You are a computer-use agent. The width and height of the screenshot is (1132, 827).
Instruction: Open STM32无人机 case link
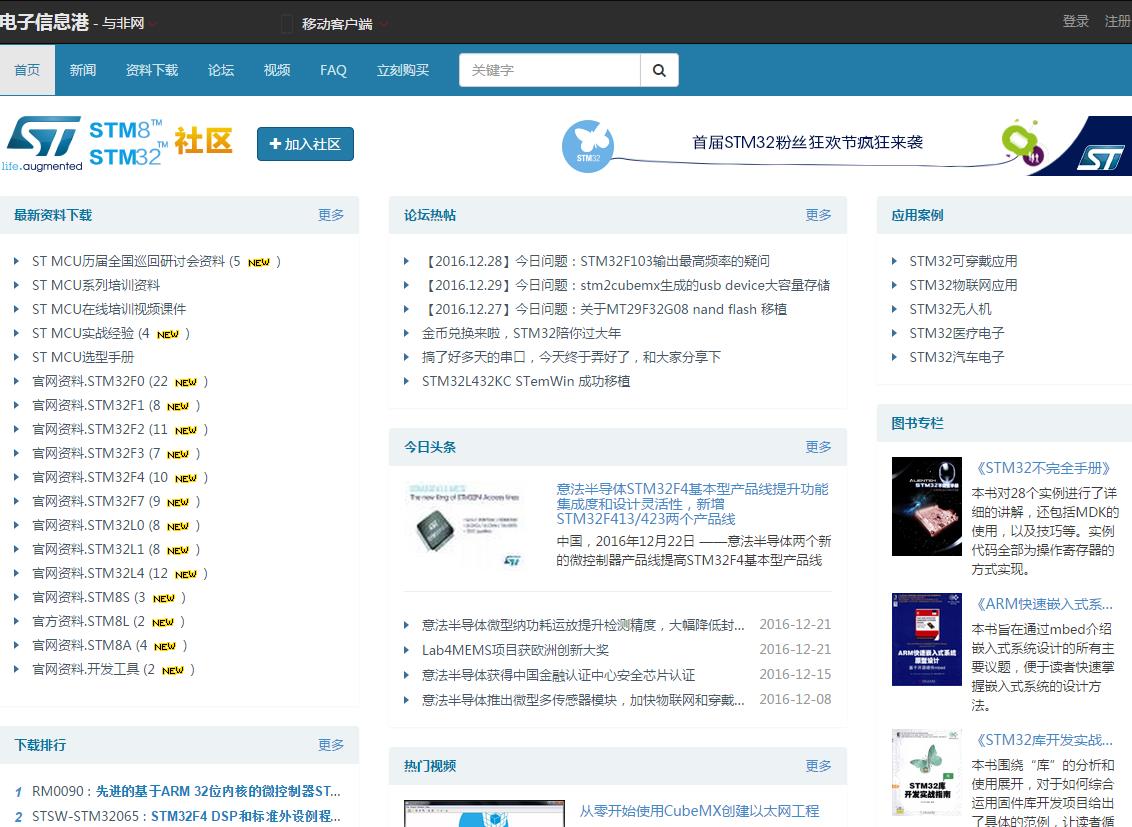click(950, 309)
